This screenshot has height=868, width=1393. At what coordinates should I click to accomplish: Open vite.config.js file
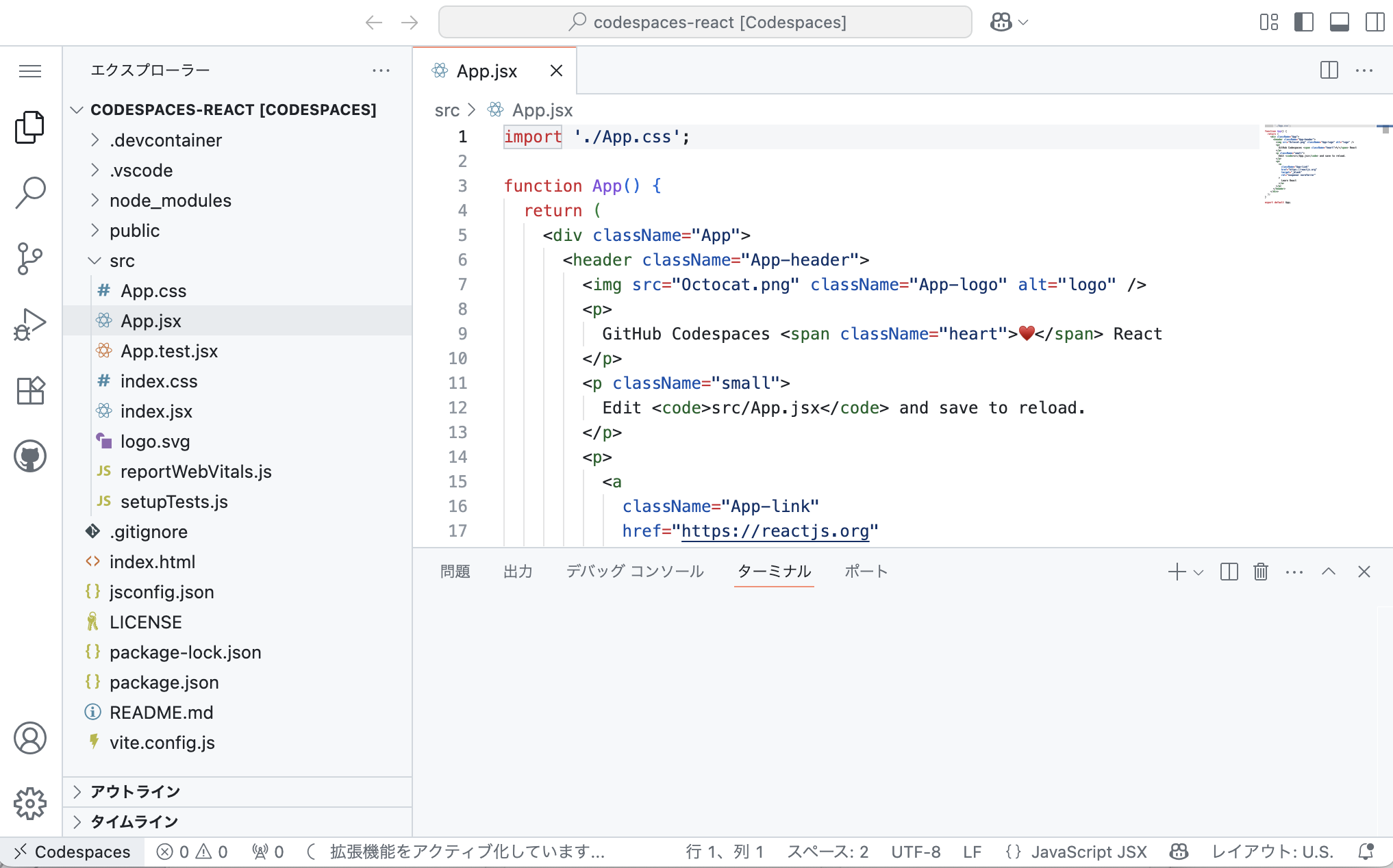(237, 742)
